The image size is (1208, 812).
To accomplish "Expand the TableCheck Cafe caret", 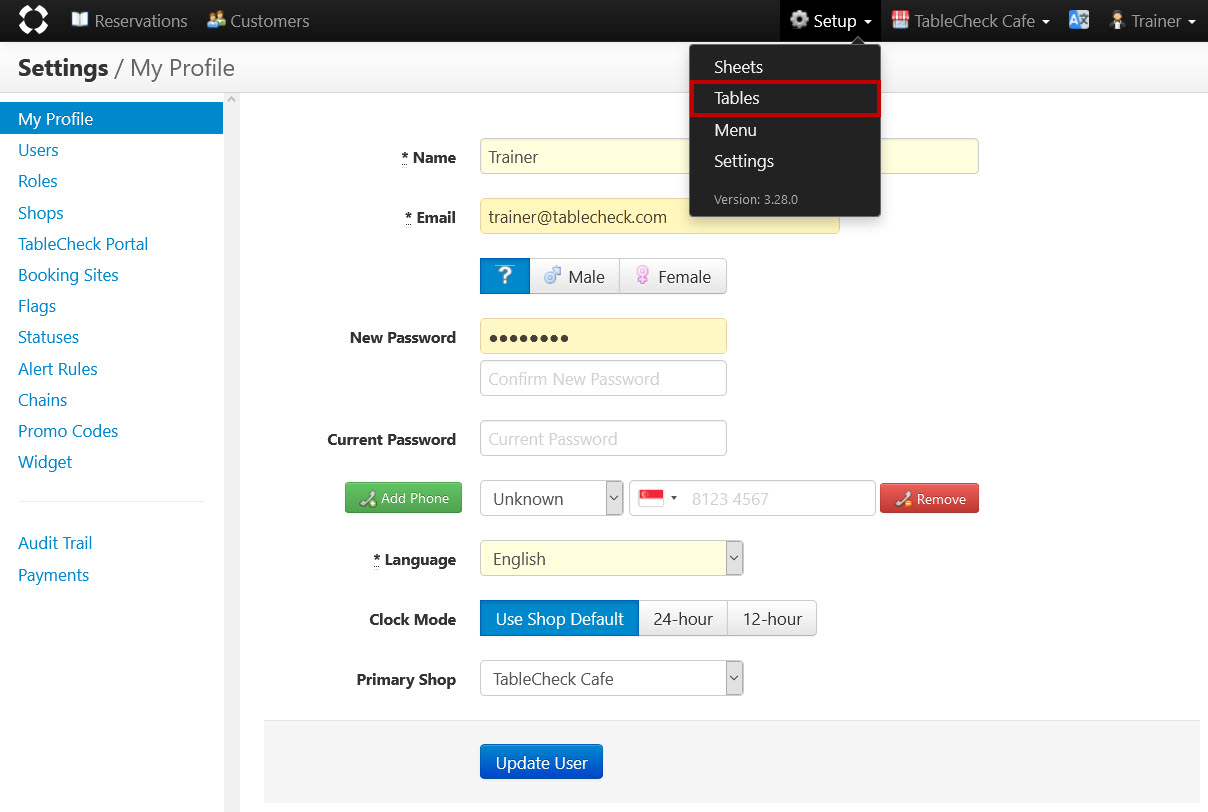I will [x=1046, y=22].
